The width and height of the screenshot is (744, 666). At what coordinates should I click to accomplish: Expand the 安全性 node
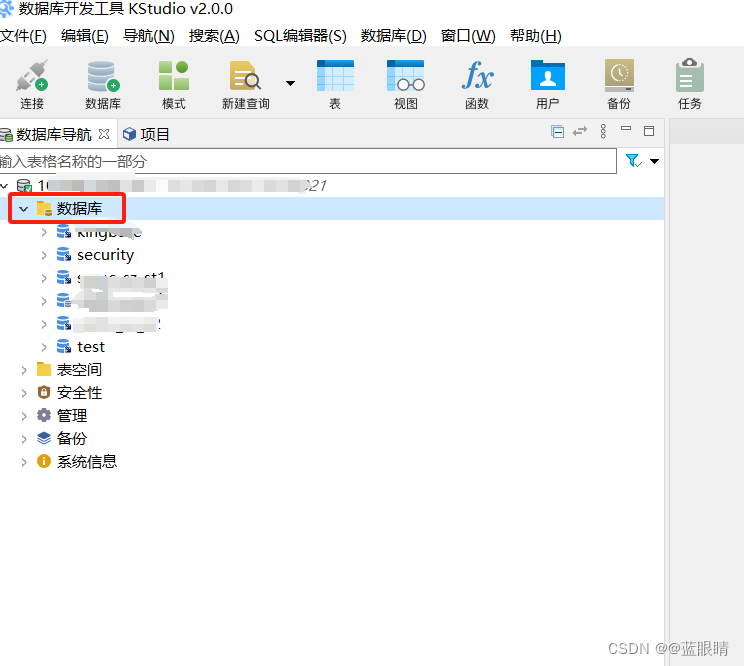[24, 393]
